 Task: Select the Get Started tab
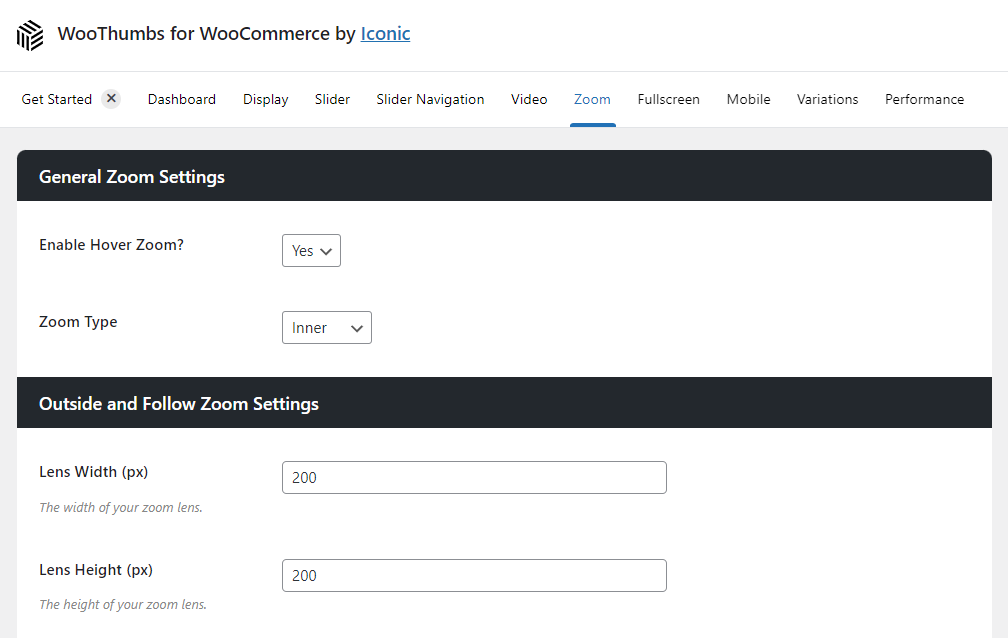[57, 99]
